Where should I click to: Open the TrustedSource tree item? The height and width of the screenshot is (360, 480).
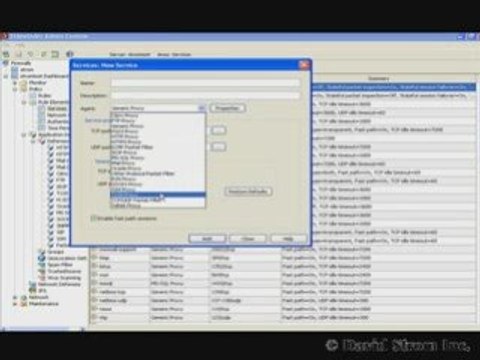(x=64, y=271)
